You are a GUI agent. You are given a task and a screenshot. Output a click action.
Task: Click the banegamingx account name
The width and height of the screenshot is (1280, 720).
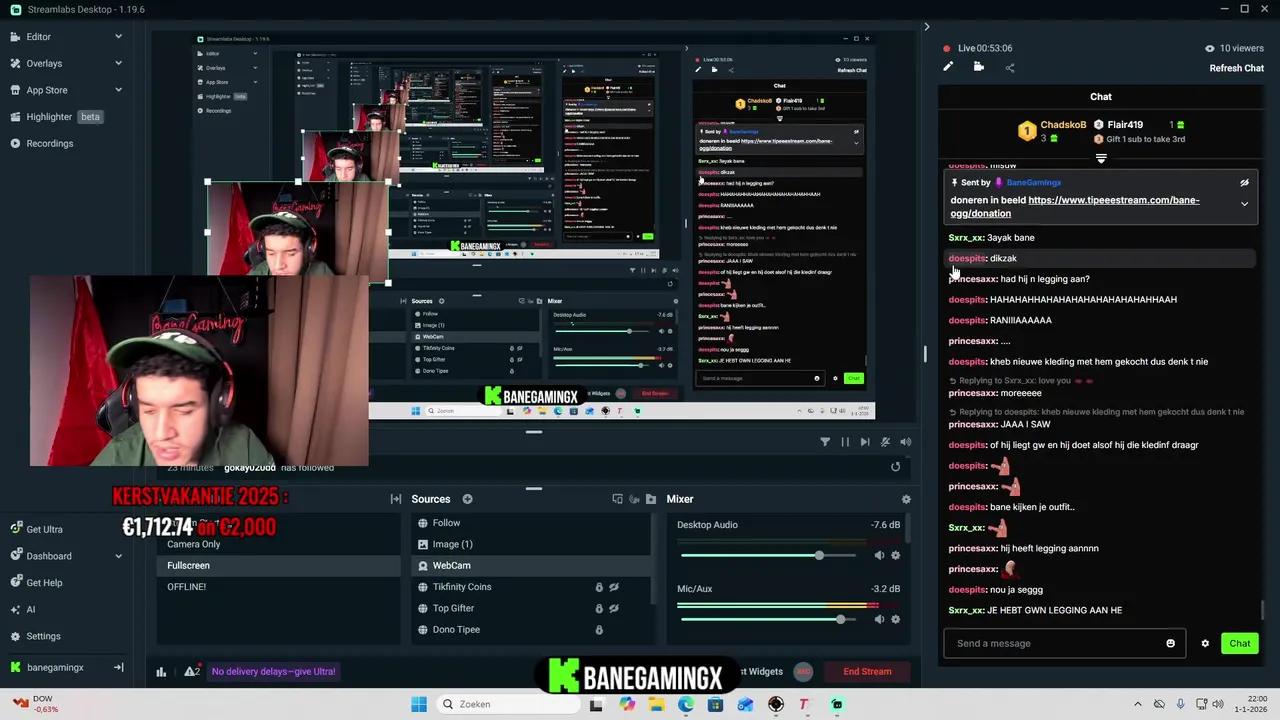tap(55, 667)
